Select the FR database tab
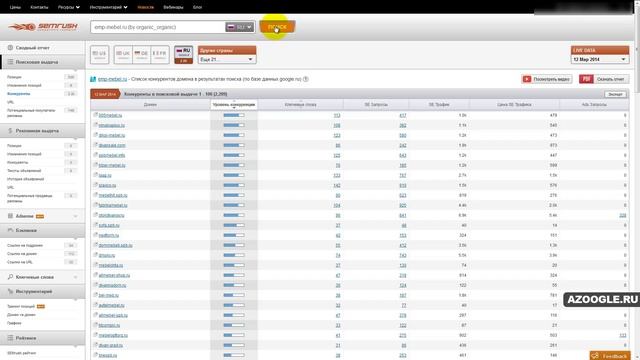Viewport: 640px width, 360px height. 160,55
